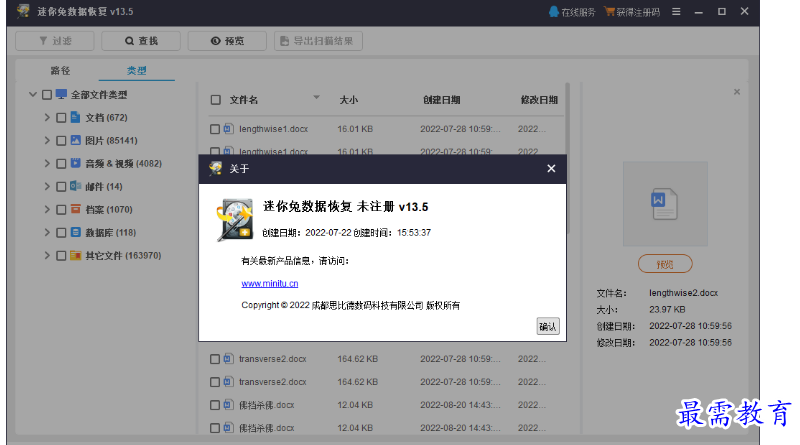The width and height of the screenshot is (800, 445).
Task: Select the first transverse2.docx file name
Action: coord(272,359)
